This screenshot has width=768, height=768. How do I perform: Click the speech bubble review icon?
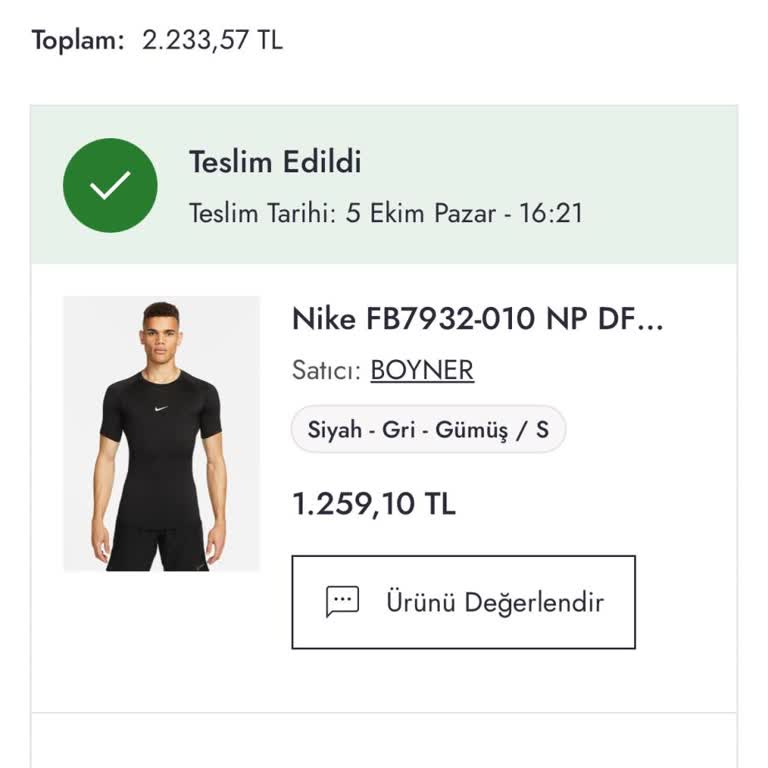pyautogui.click(x=342, y=601)
